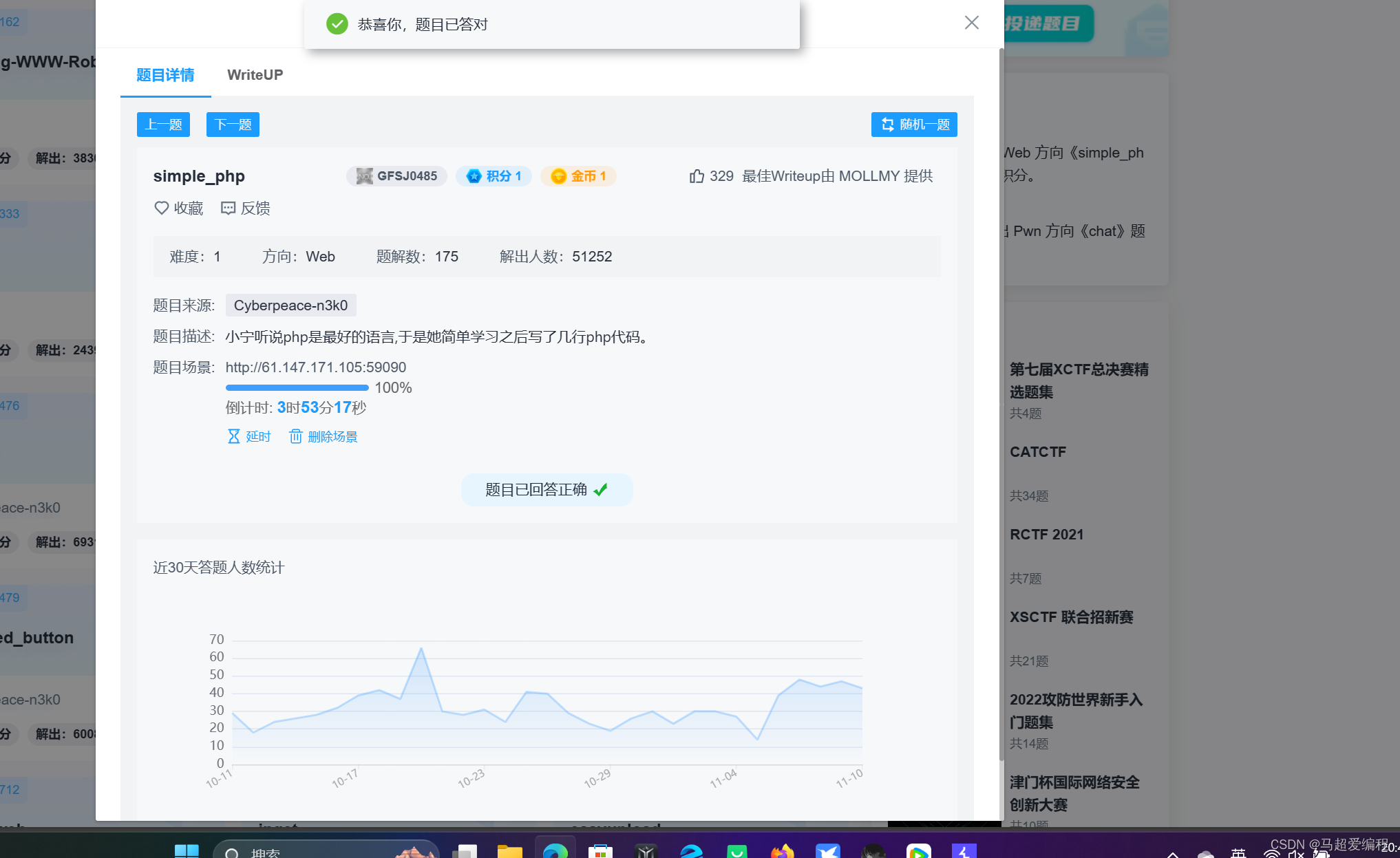Image resolution: width=1400 pixels, height=858 pixels.
Task: Click the shuffle icon on 随机一题 button
Action: 887,125
